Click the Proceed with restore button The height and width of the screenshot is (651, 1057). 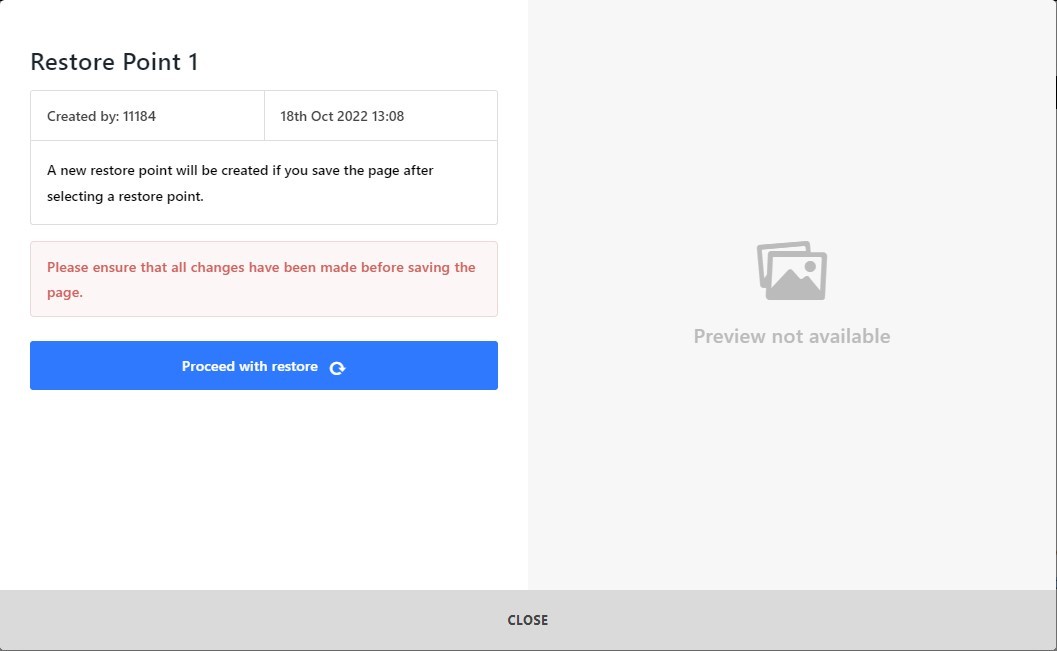[x=264, y=365]
